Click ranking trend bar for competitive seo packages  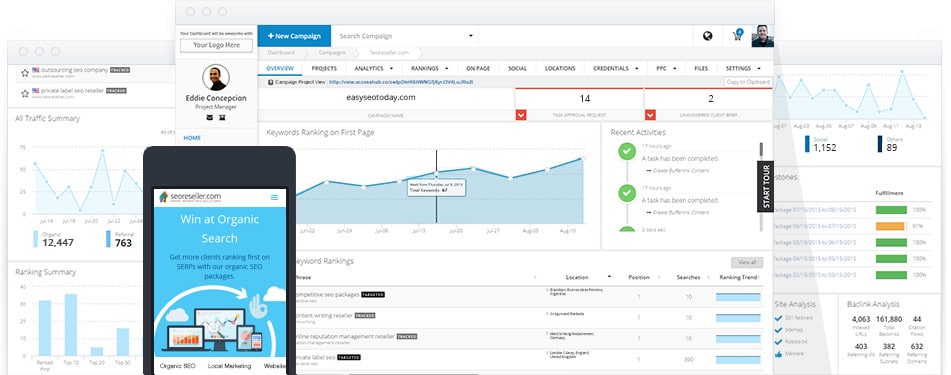(x=738, y=297)
